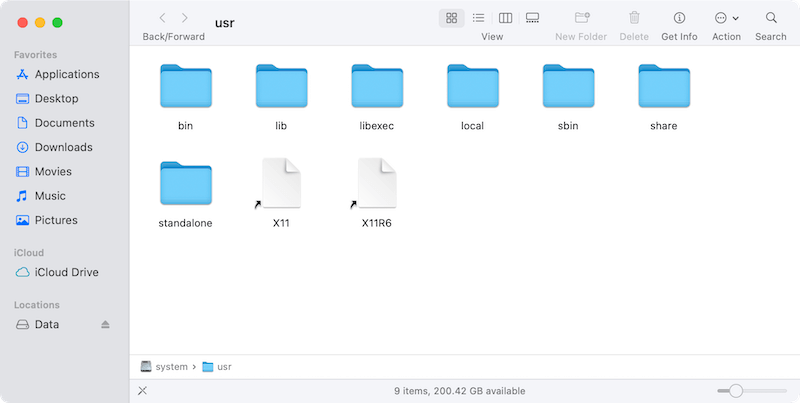Image resolution: width=800 pixels, height=403 pixels.
Task: Click the Favorites sidebar heading
Action: tap(35, 55)
